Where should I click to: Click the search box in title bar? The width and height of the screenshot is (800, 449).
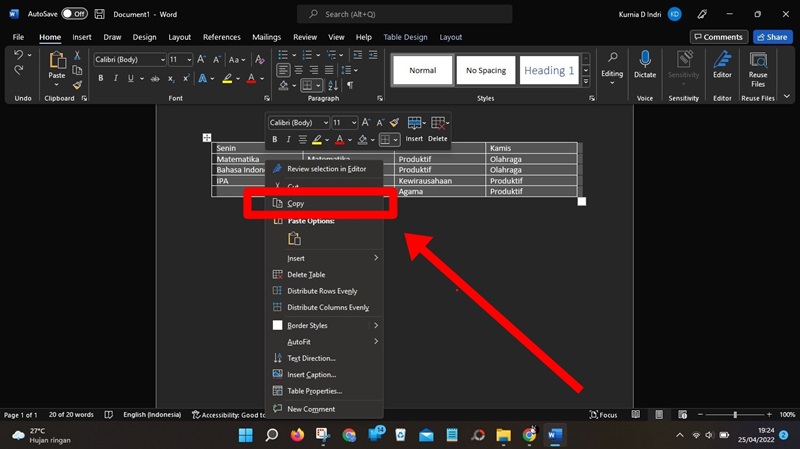click(405, 14)
